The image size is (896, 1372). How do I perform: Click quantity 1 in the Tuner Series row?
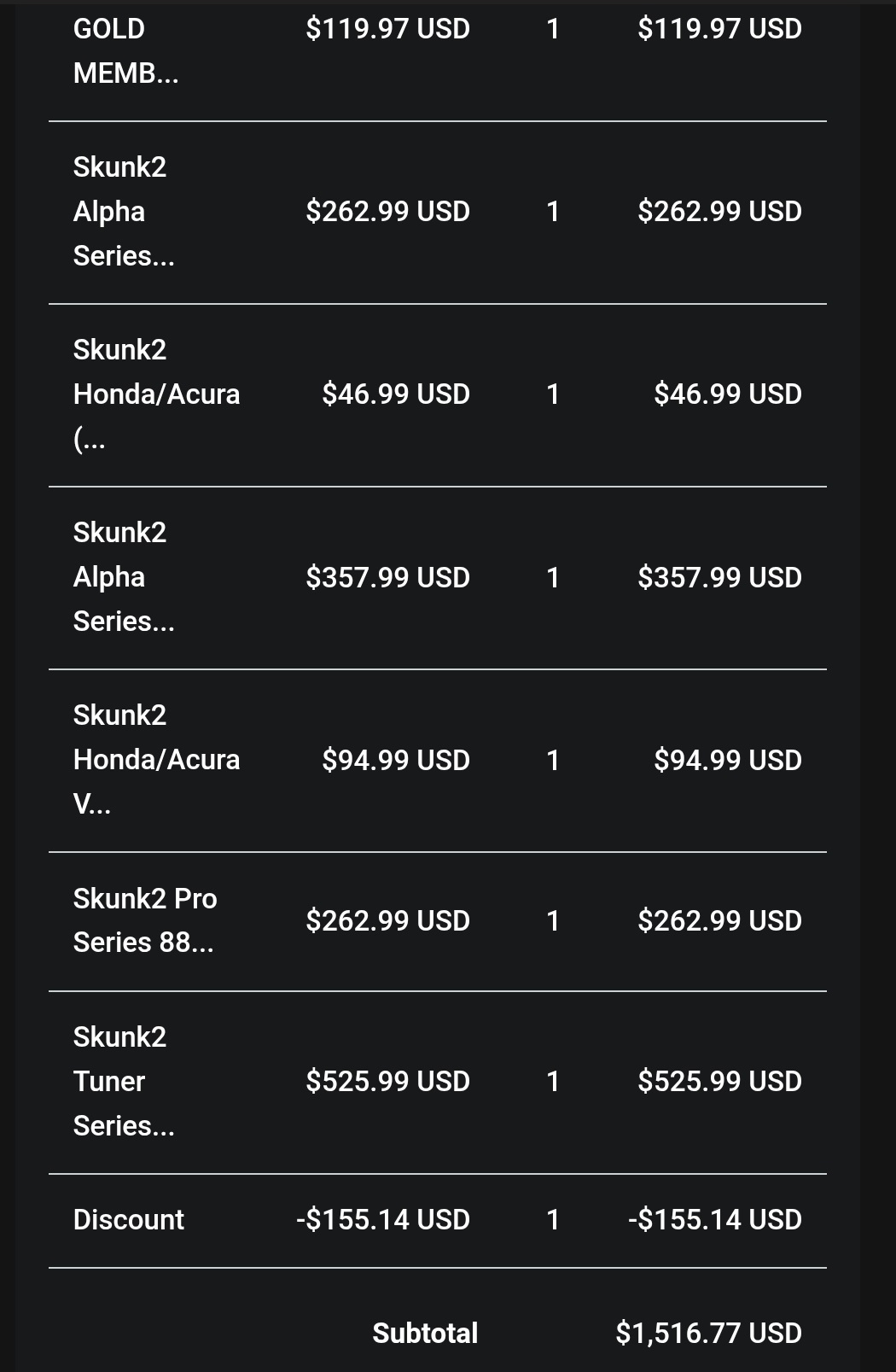(x=553, y=1081)
